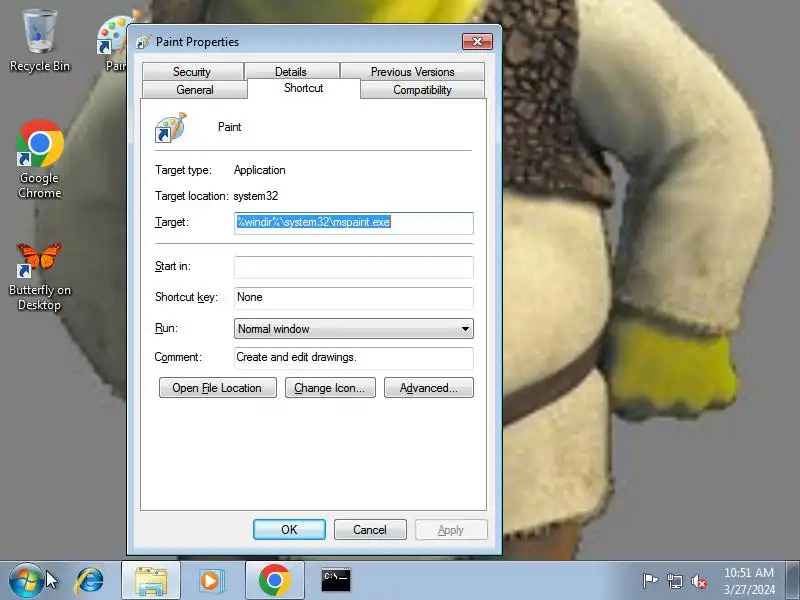Open Command Prompt from the taskbar
The width and height of the screenshot is (800, 600).
click(336, 581)
